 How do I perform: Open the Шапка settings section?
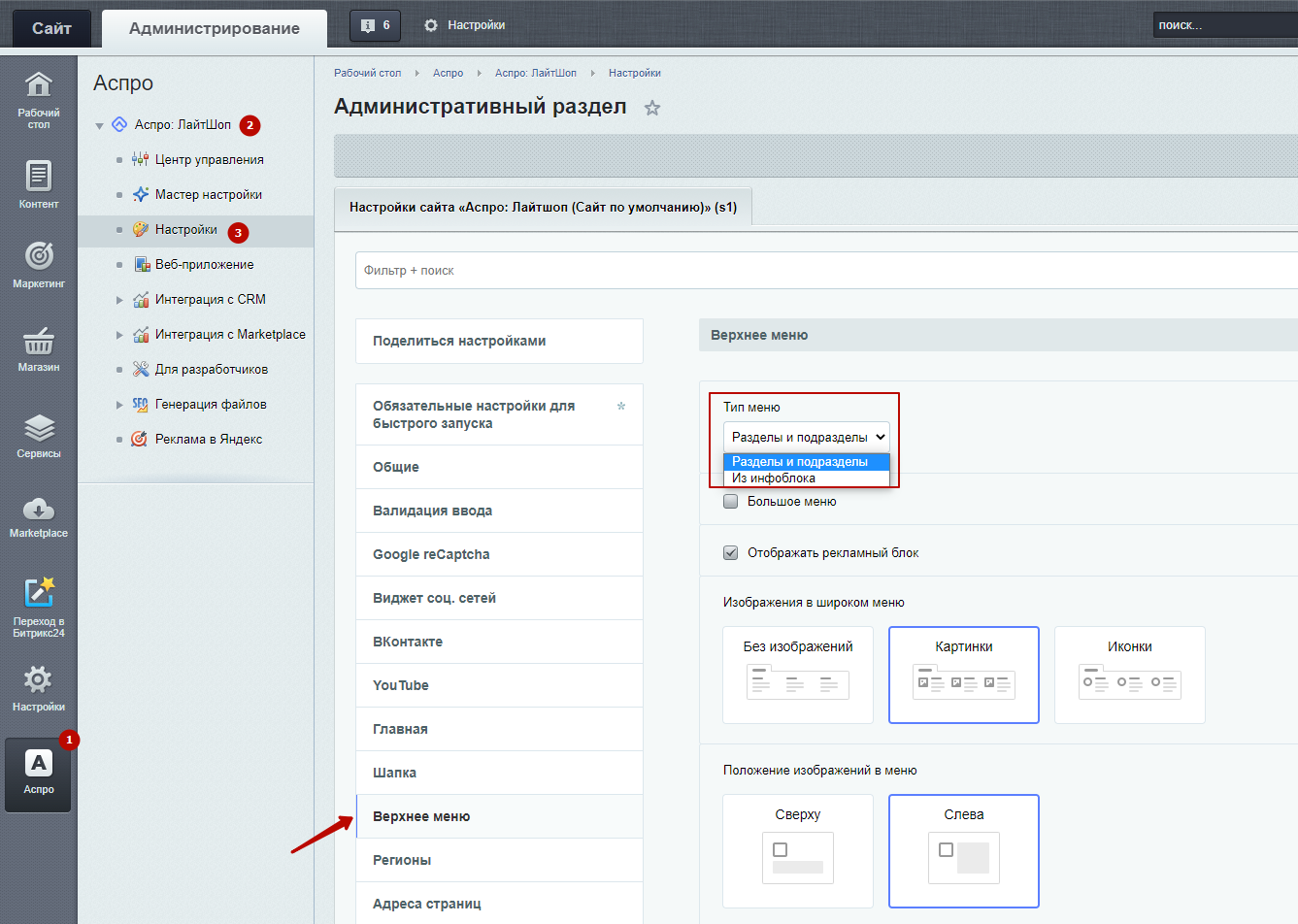(x=499, y=773)
